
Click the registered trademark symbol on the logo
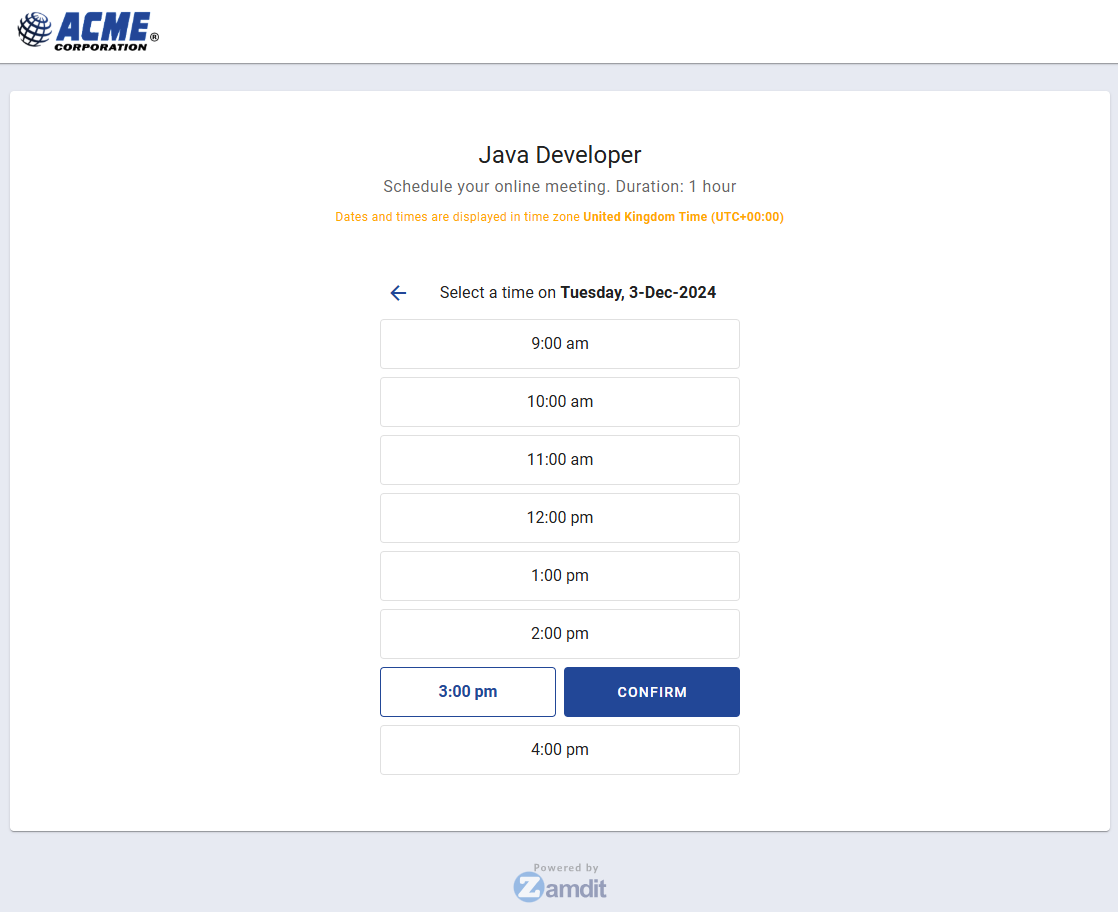tap(154, 38)
